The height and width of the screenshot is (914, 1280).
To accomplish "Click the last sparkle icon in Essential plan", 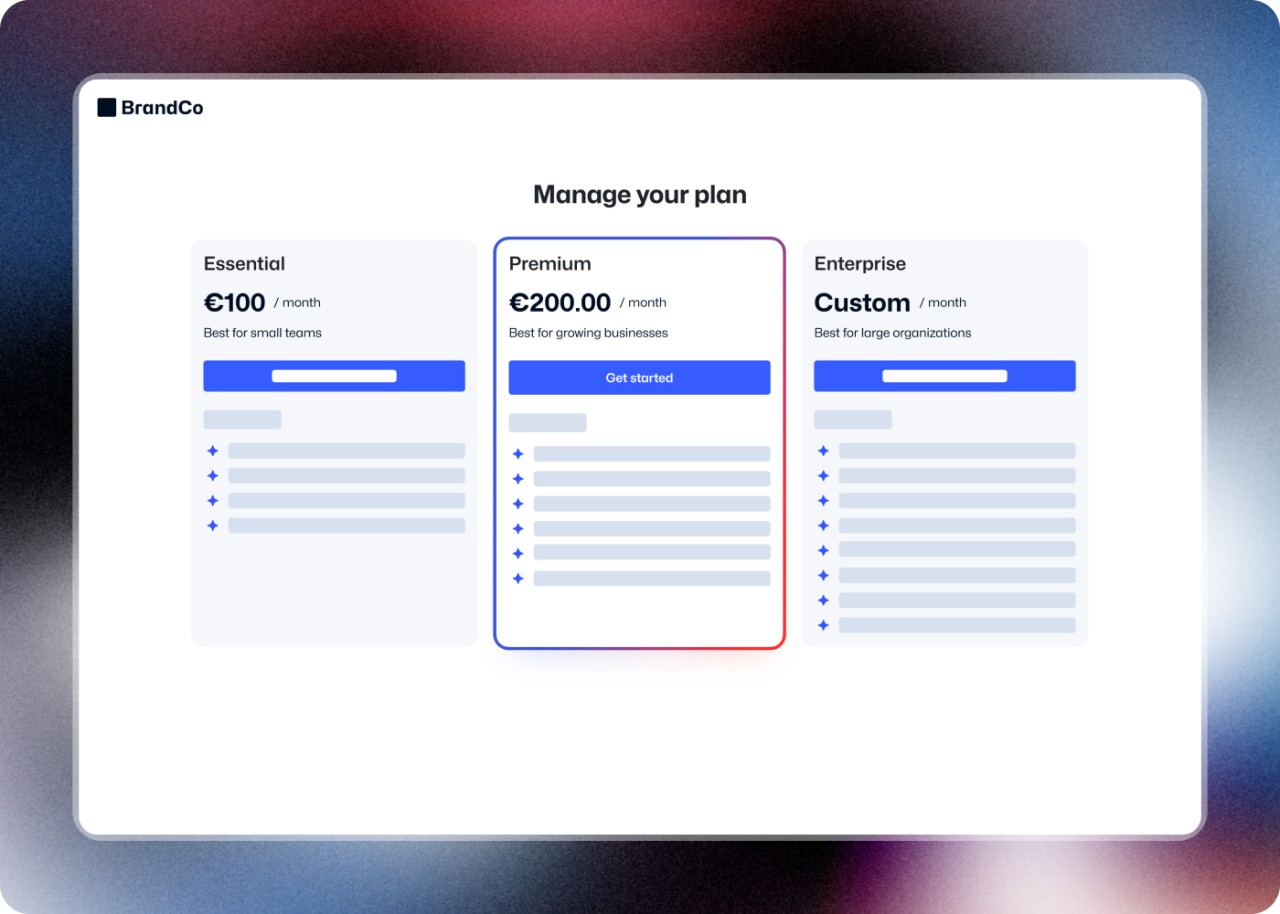I will (212, 526).
